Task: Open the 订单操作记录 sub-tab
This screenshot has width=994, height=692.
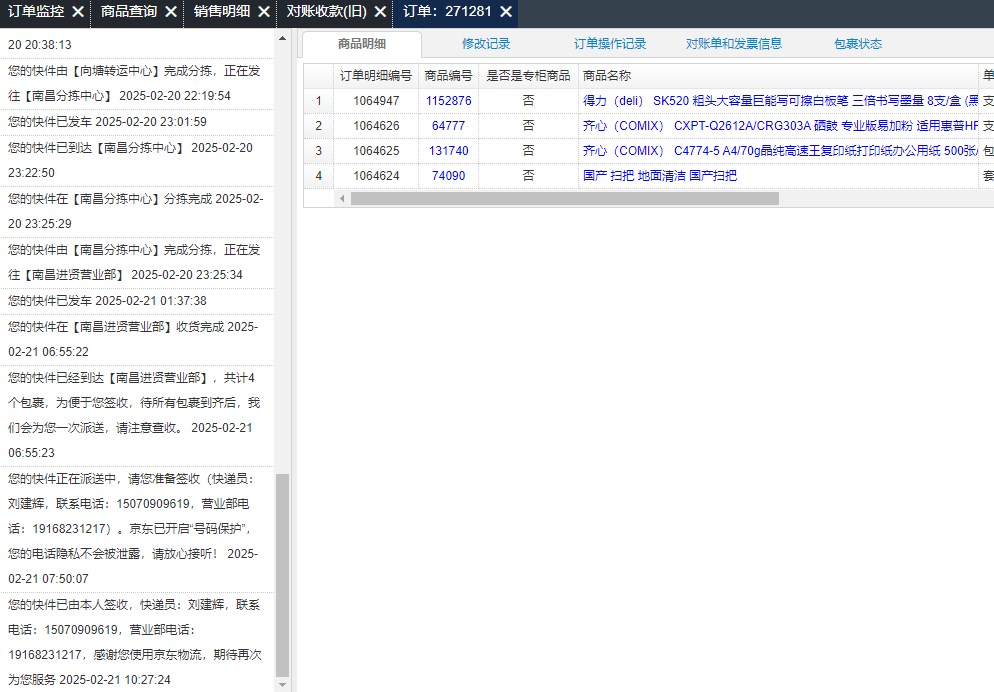Action: (x=610, y=44)
